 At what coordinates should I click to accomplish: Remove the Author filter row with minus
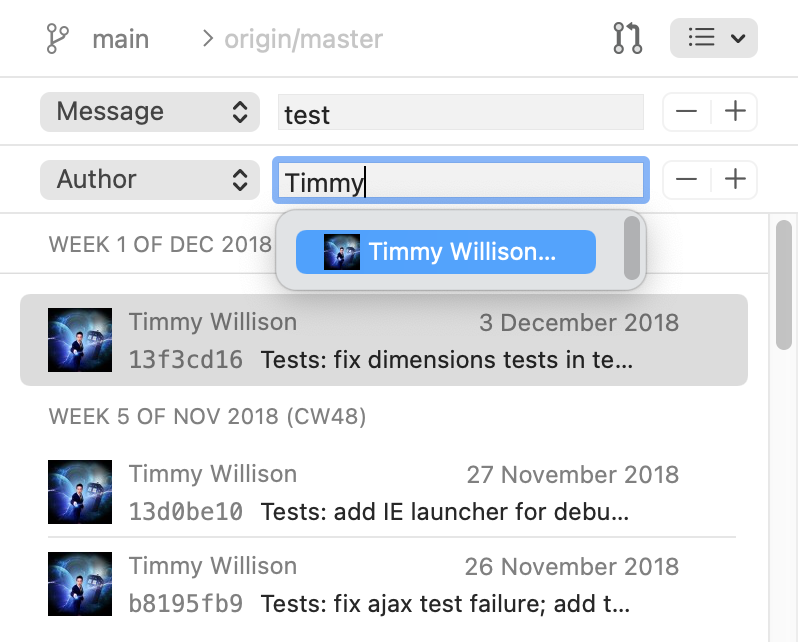(x=687, y=180)
